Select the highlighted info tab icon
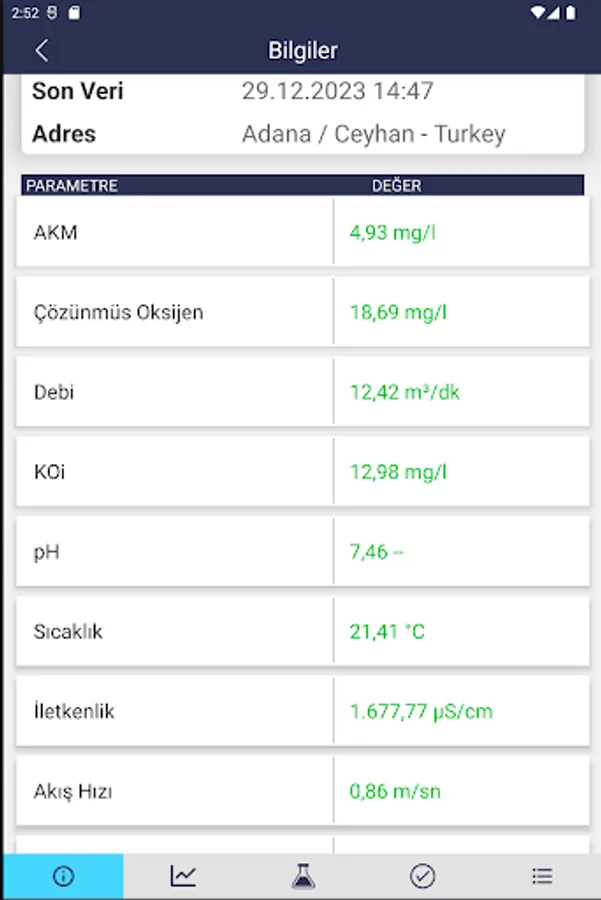 (x=60, y=875)
